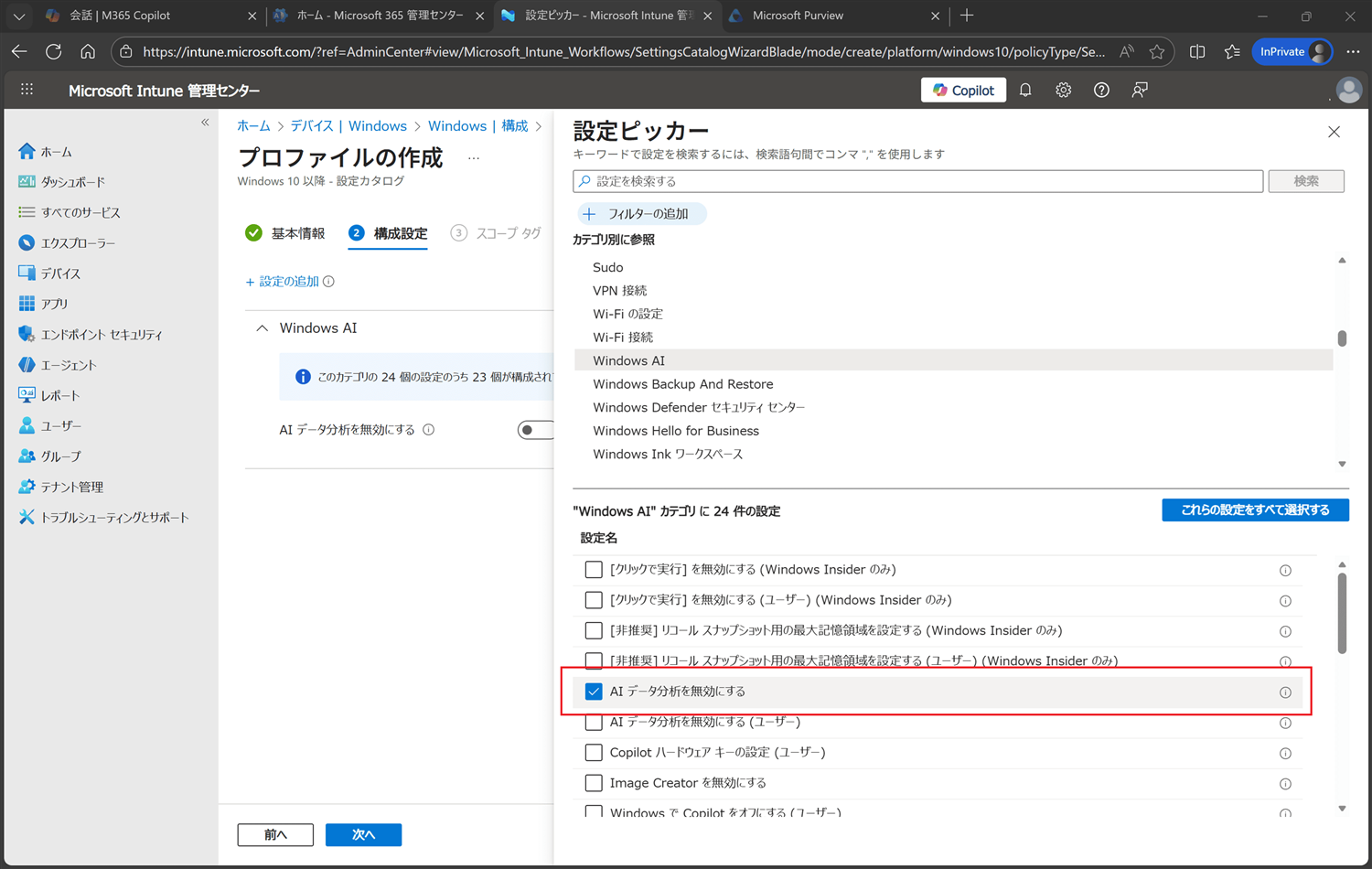The width and height of the screenshot is (1372, 869).
Task: Click the 次へ button
Action: point(363,834)
